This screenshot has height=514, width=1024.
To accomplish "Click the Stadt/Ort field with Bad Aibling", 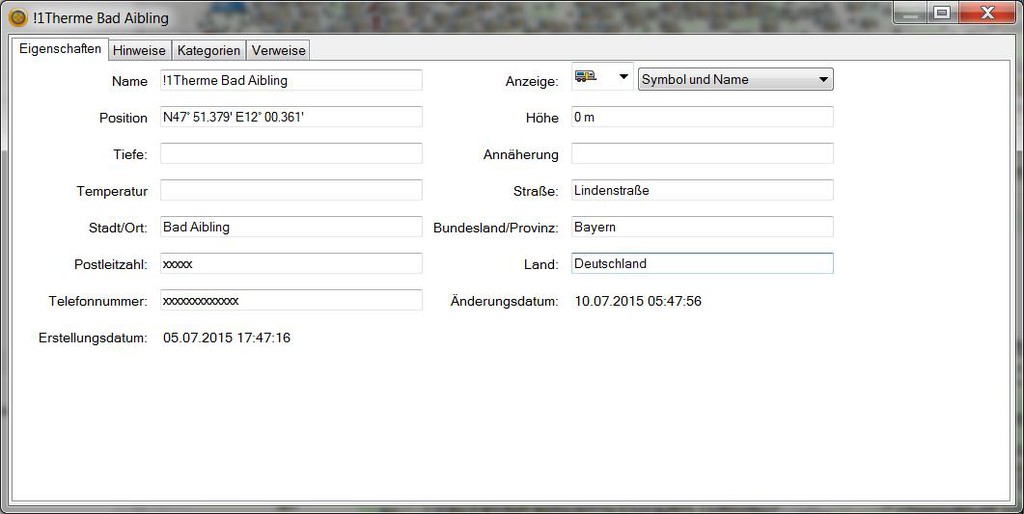I will (290, 227).
